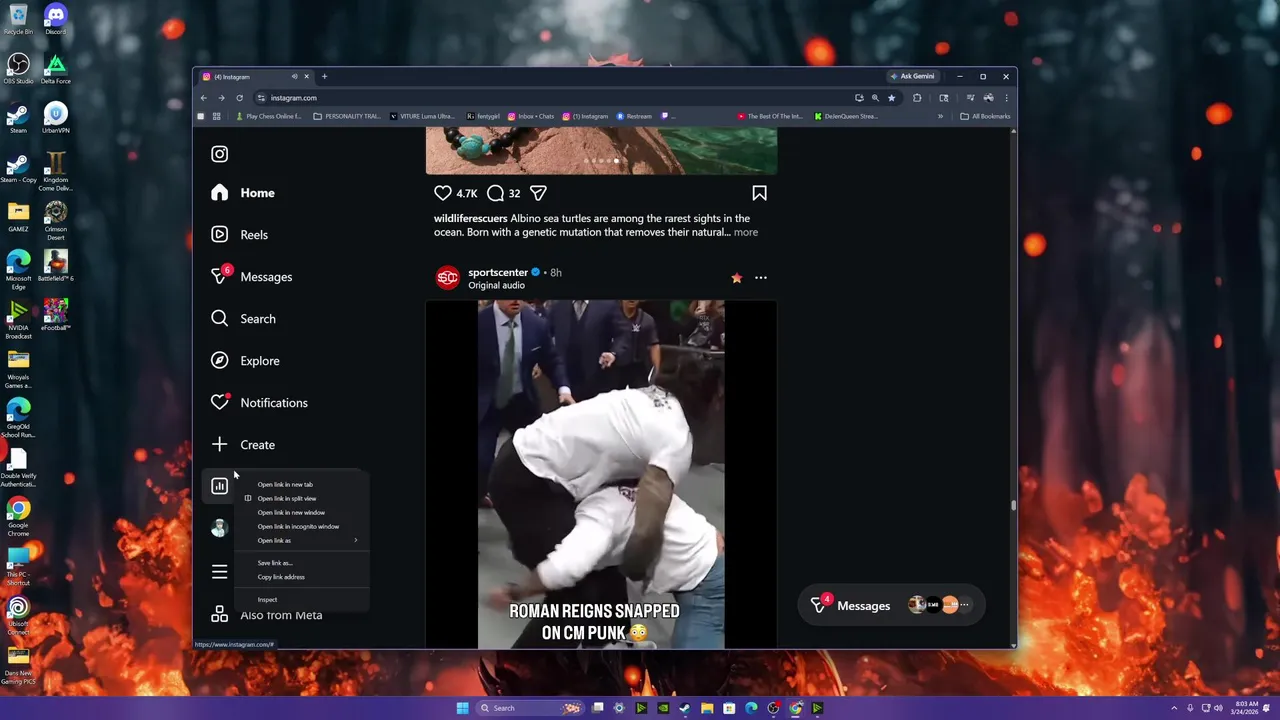The height and width of the screenshot is (720, 1280).
Task: Expand 'Open link as' submenu
Action: click(300, 540)
